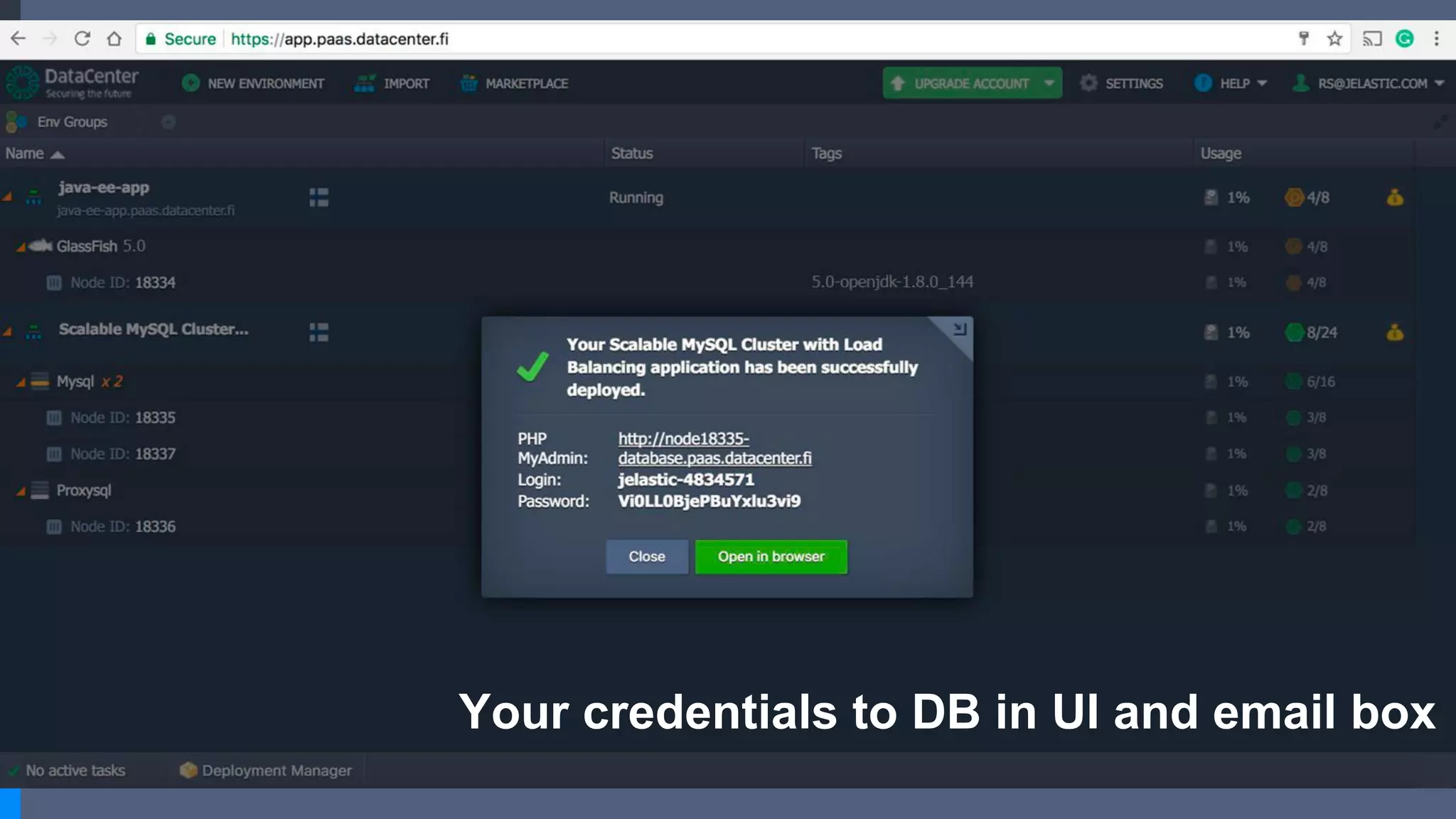Reload the page with refresh icon
1456x819 pixels.
click(x=82, y=39)
